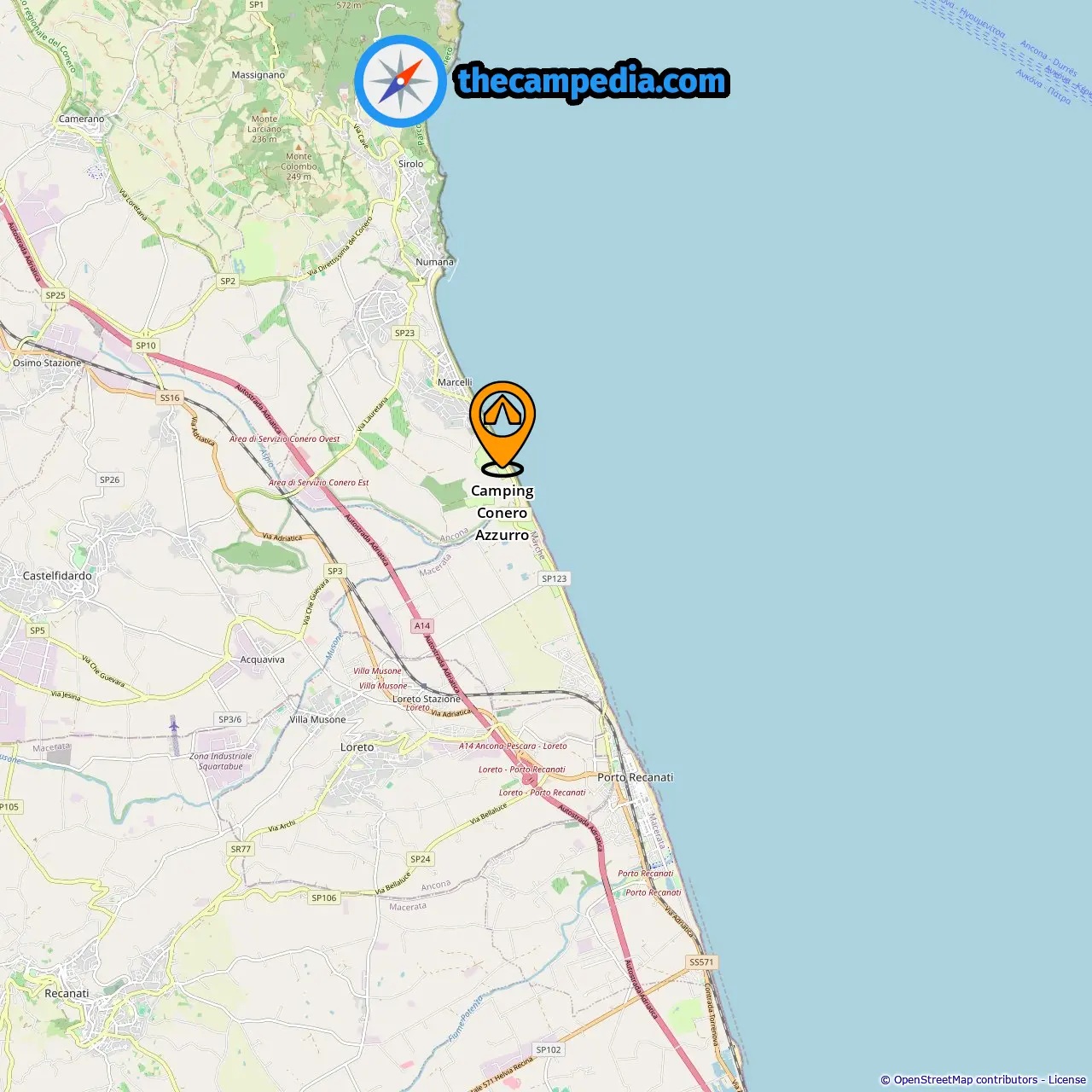Click the SP23 road shield
This screenshot has width=1092, height=1092.
(x=404, y=334)
